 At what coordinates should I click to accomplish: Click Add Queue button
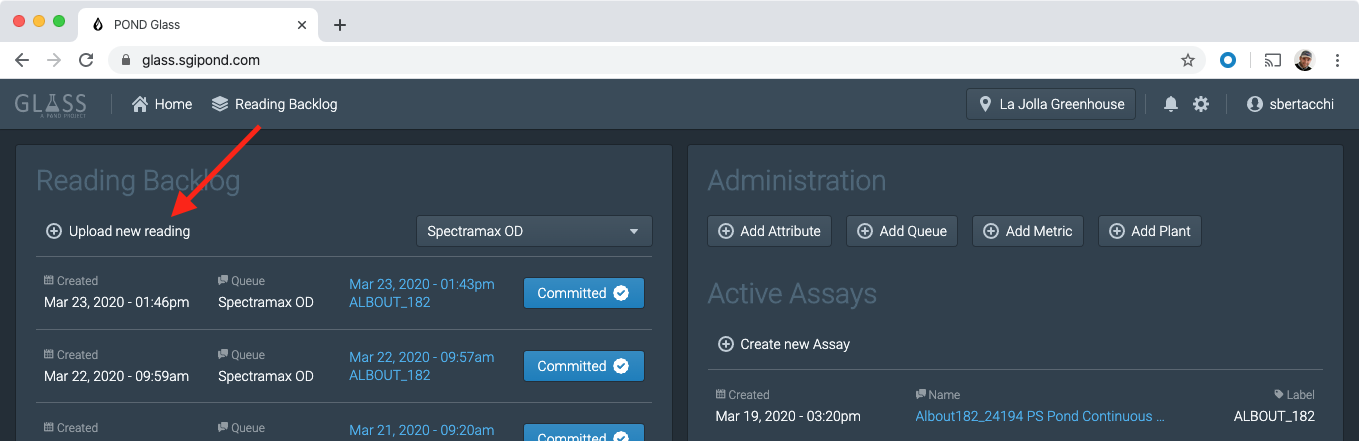click(903, 231)
